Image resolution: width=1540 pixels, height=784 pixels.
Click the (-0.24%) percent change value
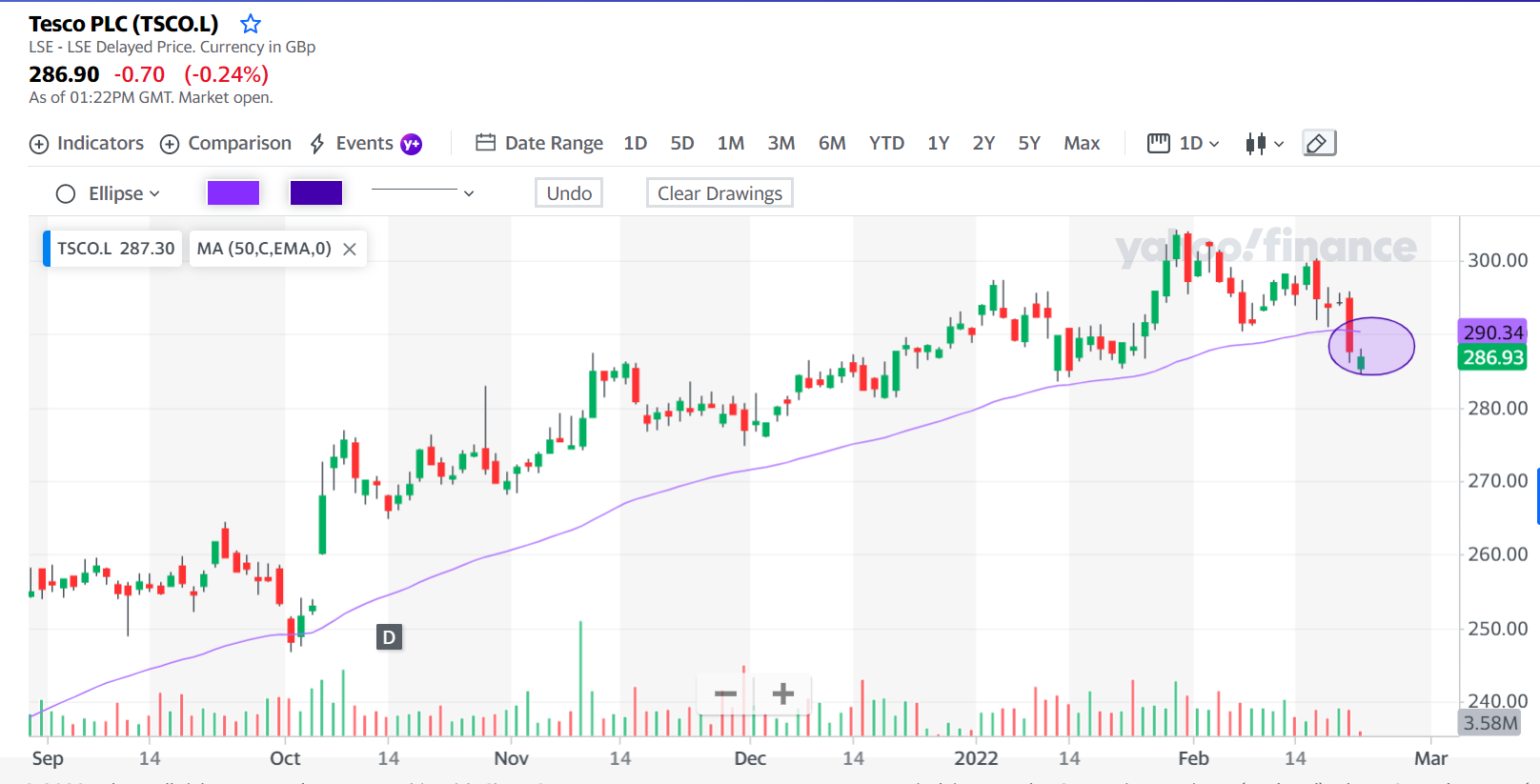point(226,74)
